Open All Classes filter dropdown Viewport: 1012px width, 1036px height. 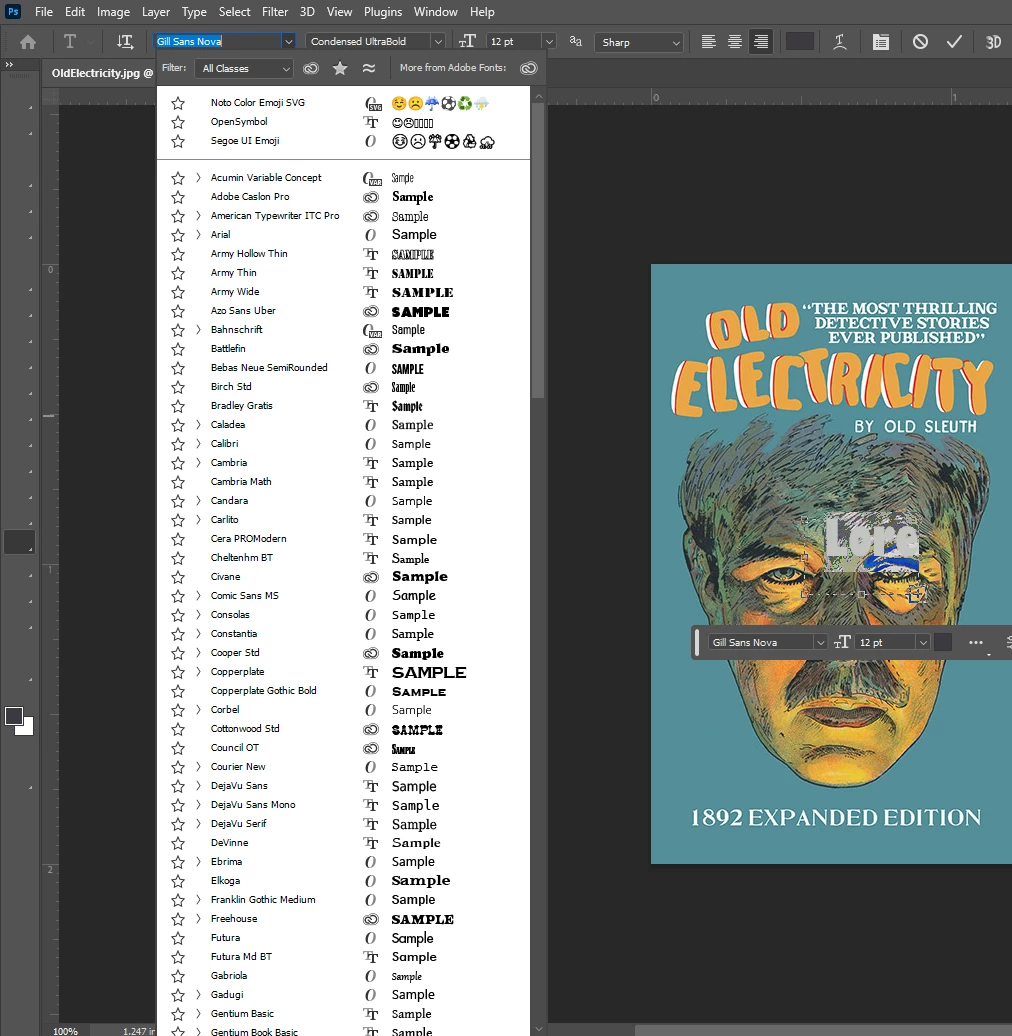[x=244, y=68]
